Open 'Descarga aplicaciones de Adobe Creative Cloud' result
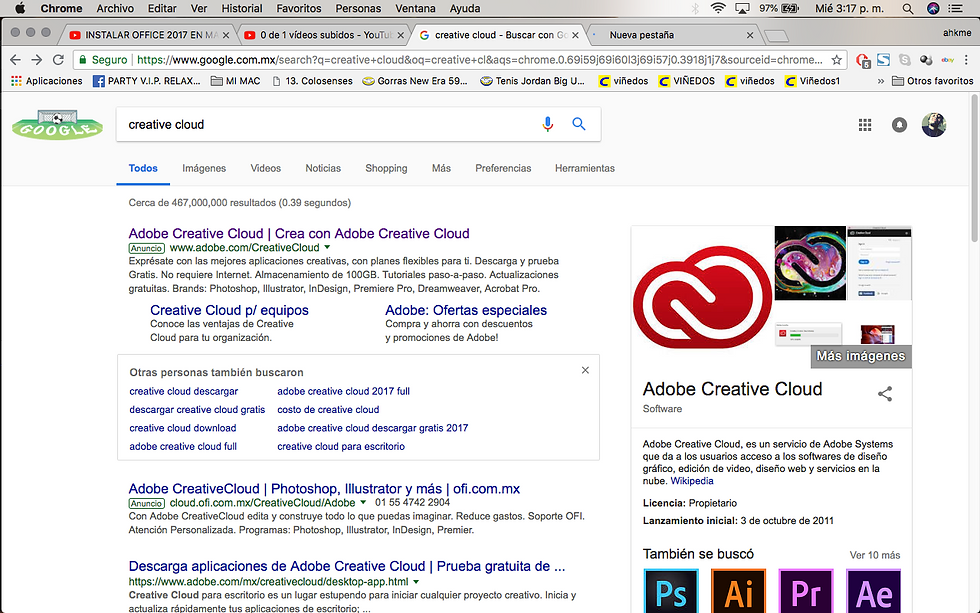The height and width of the screenshot is (613, 980). 347,566
